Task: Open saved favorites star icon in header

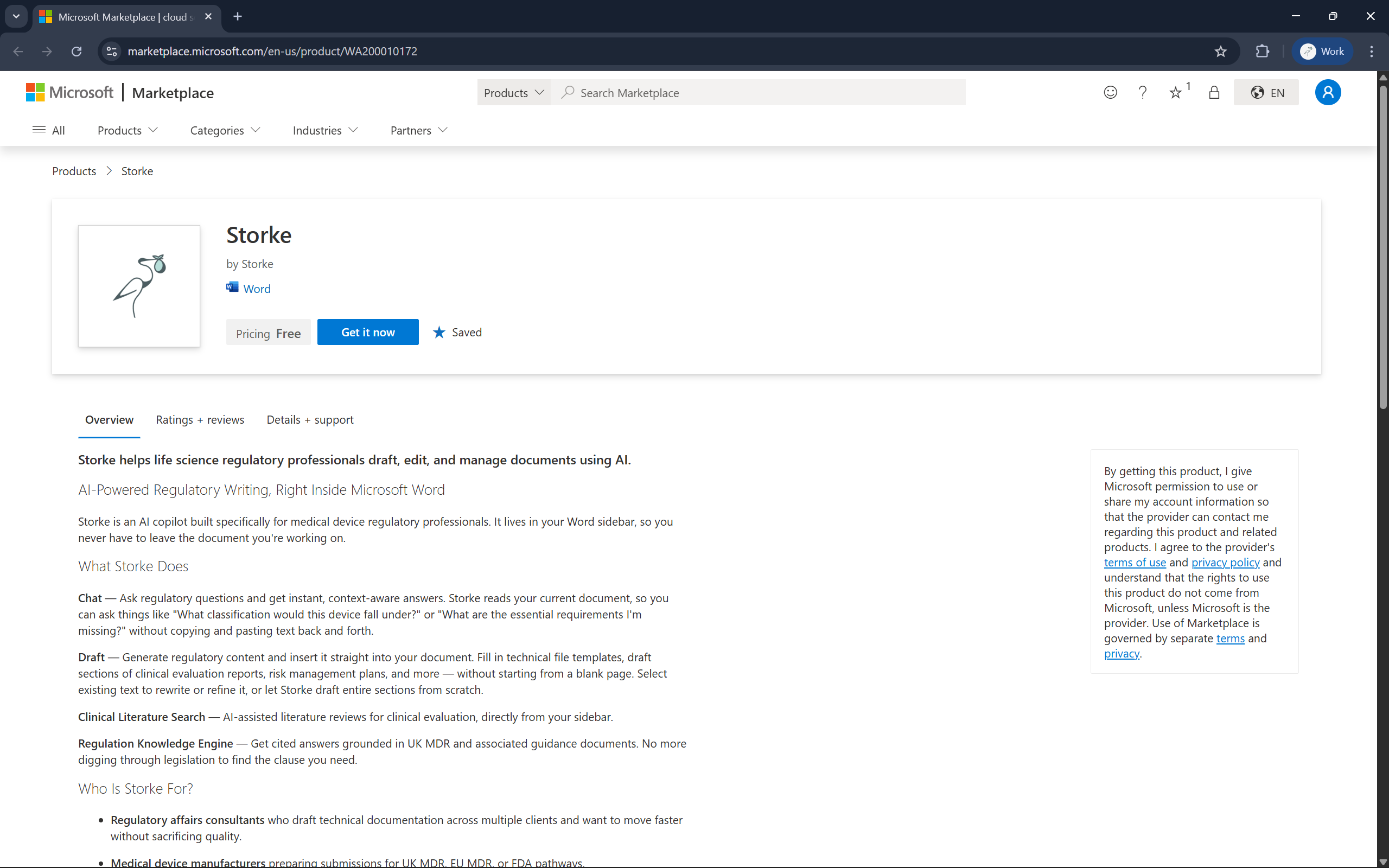Action: [x=1176, y=92]
